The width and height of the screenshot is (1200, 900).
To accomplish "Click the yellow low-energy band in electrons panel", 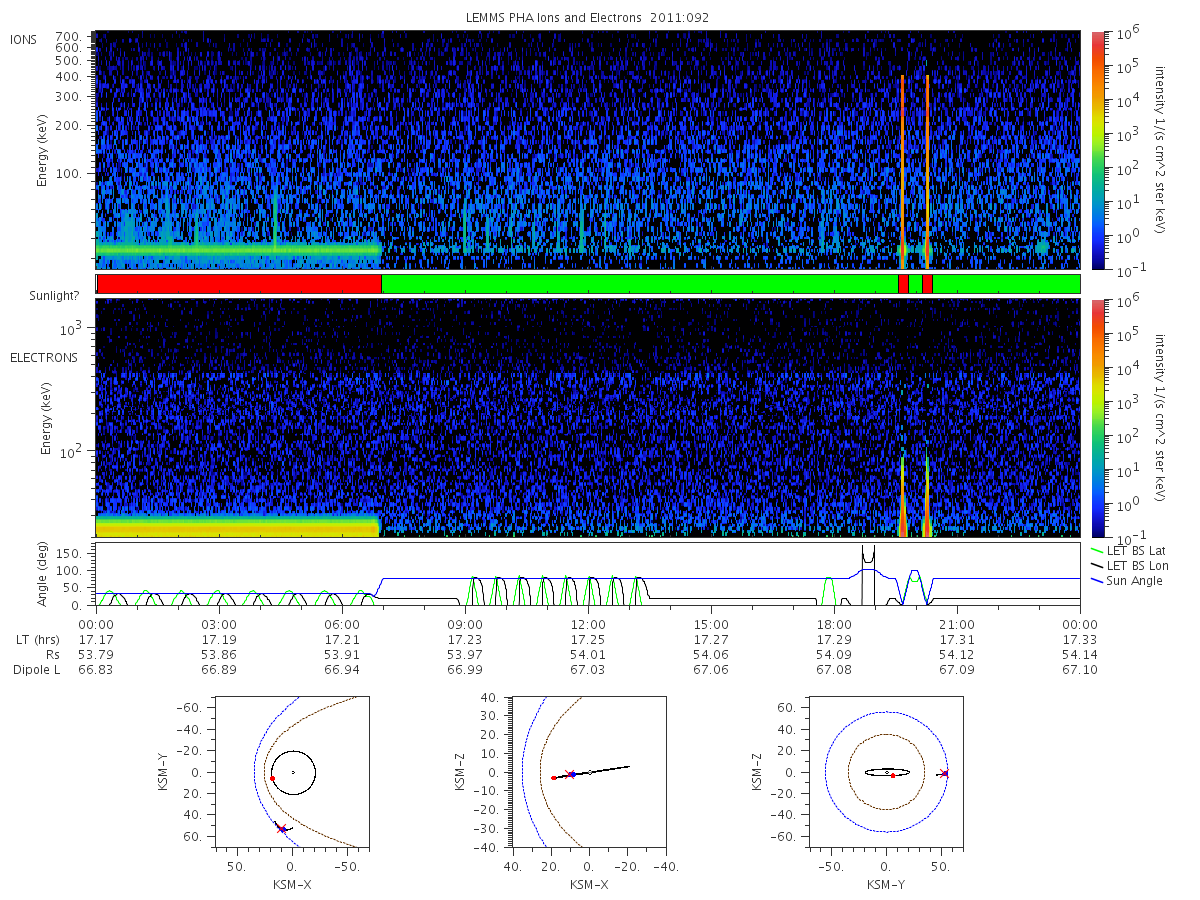I will click(238, 526).
